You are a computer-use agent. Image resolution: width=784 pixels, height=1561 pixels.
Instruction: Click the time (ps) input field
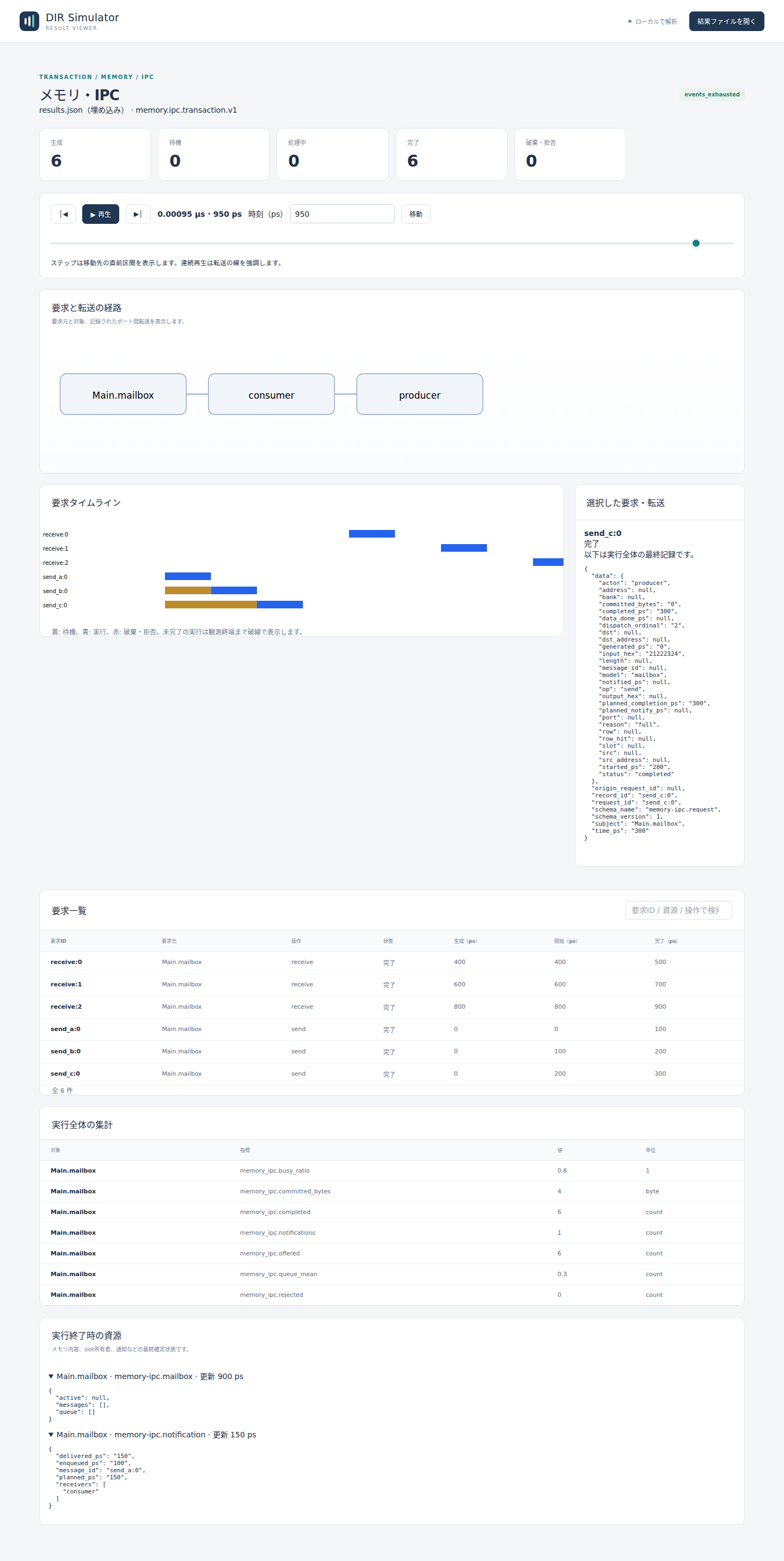[x=342, y=214]
